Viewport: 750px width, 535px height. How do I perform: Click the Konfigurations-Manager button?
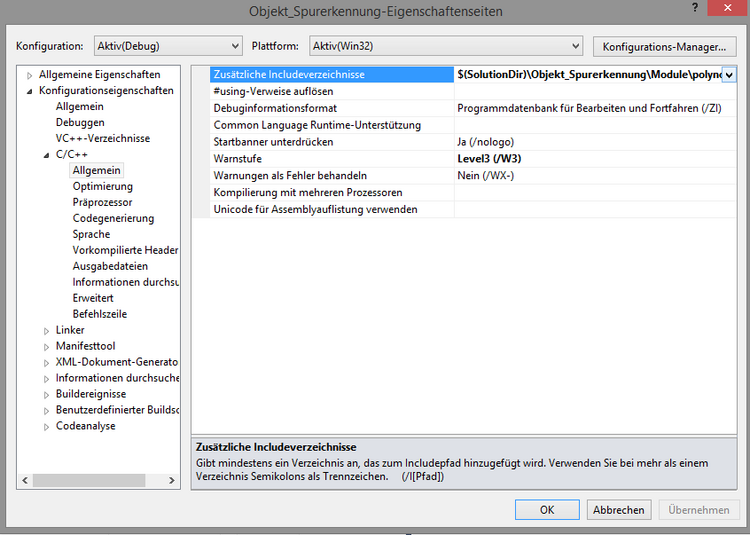point(664,46)
